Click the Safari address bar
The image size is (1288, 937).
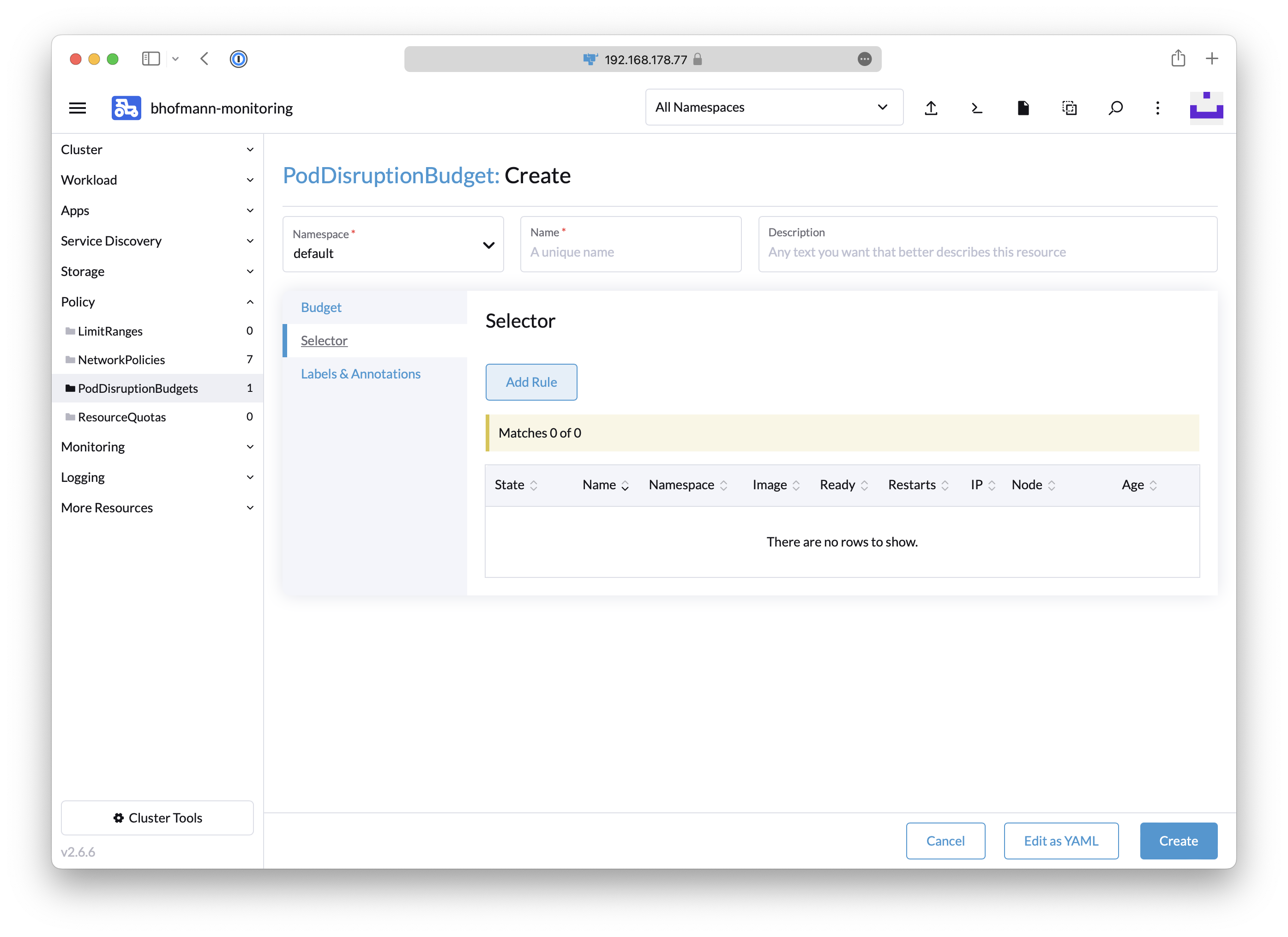pyautogui.click(x=643, y=59)
